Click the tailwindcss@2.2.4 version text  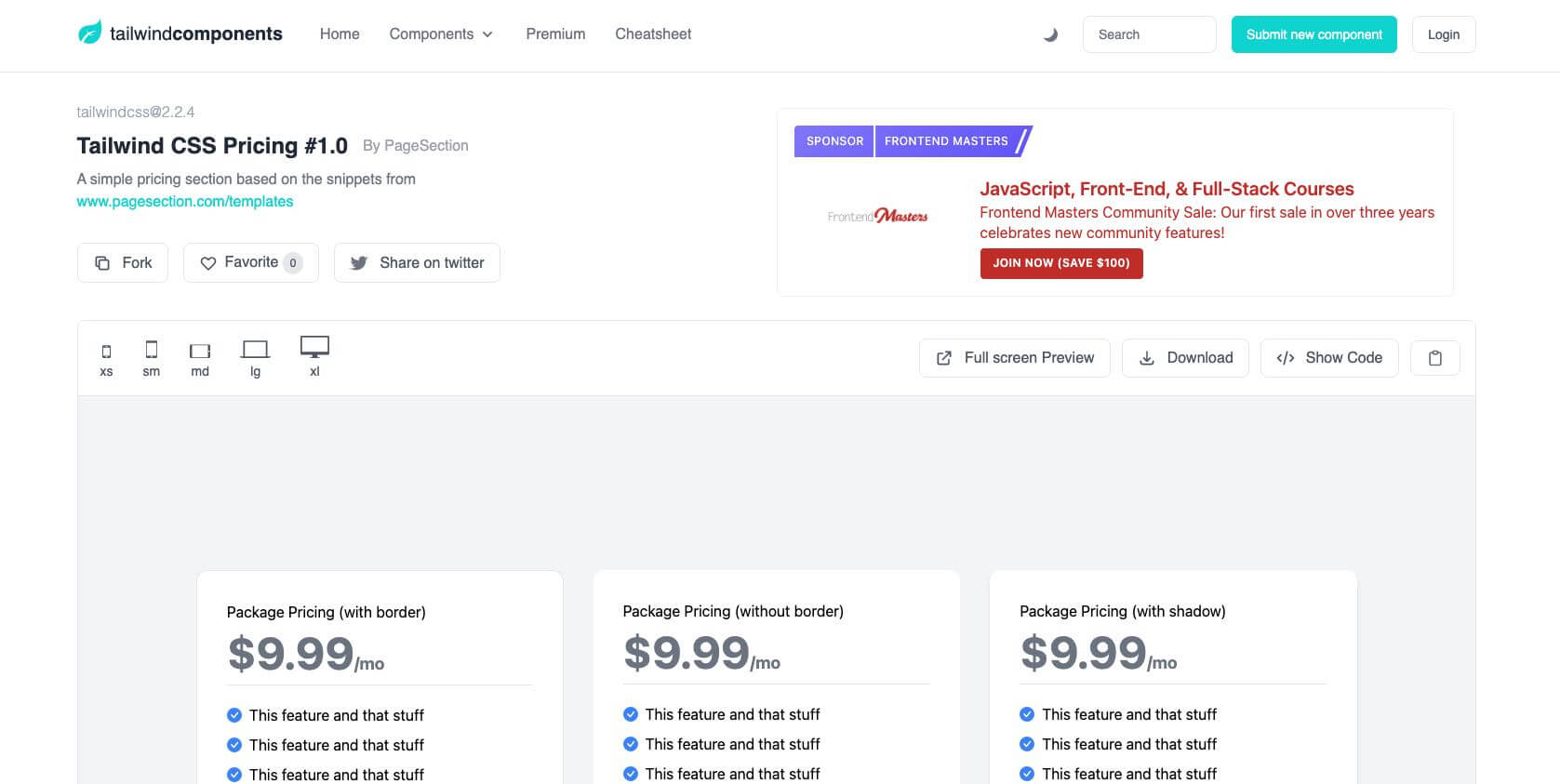coord(136,113)
